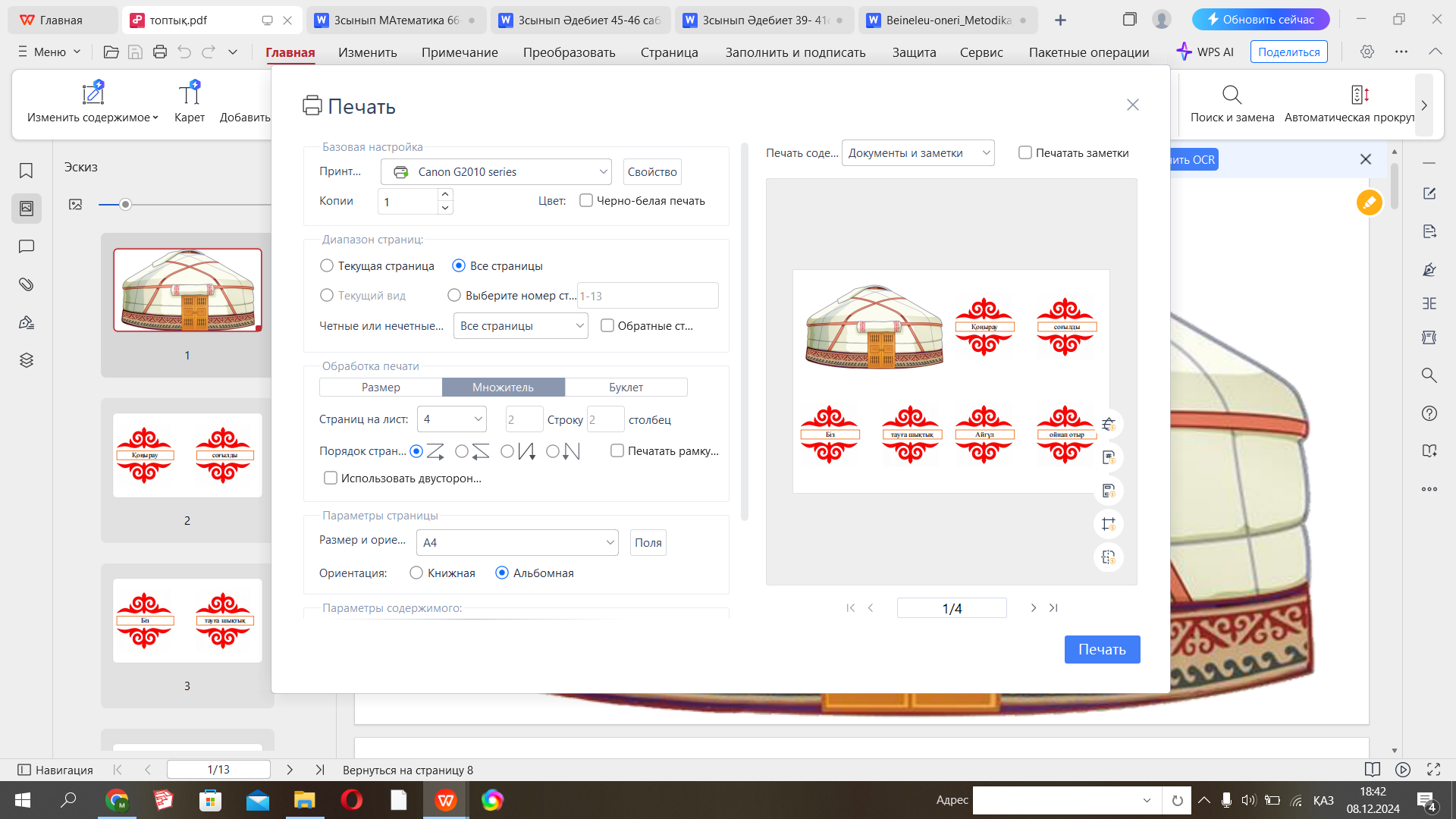1456x819 pixels.
Task: Open Opera browser from taskbar
Action: (x=352, y=800)
